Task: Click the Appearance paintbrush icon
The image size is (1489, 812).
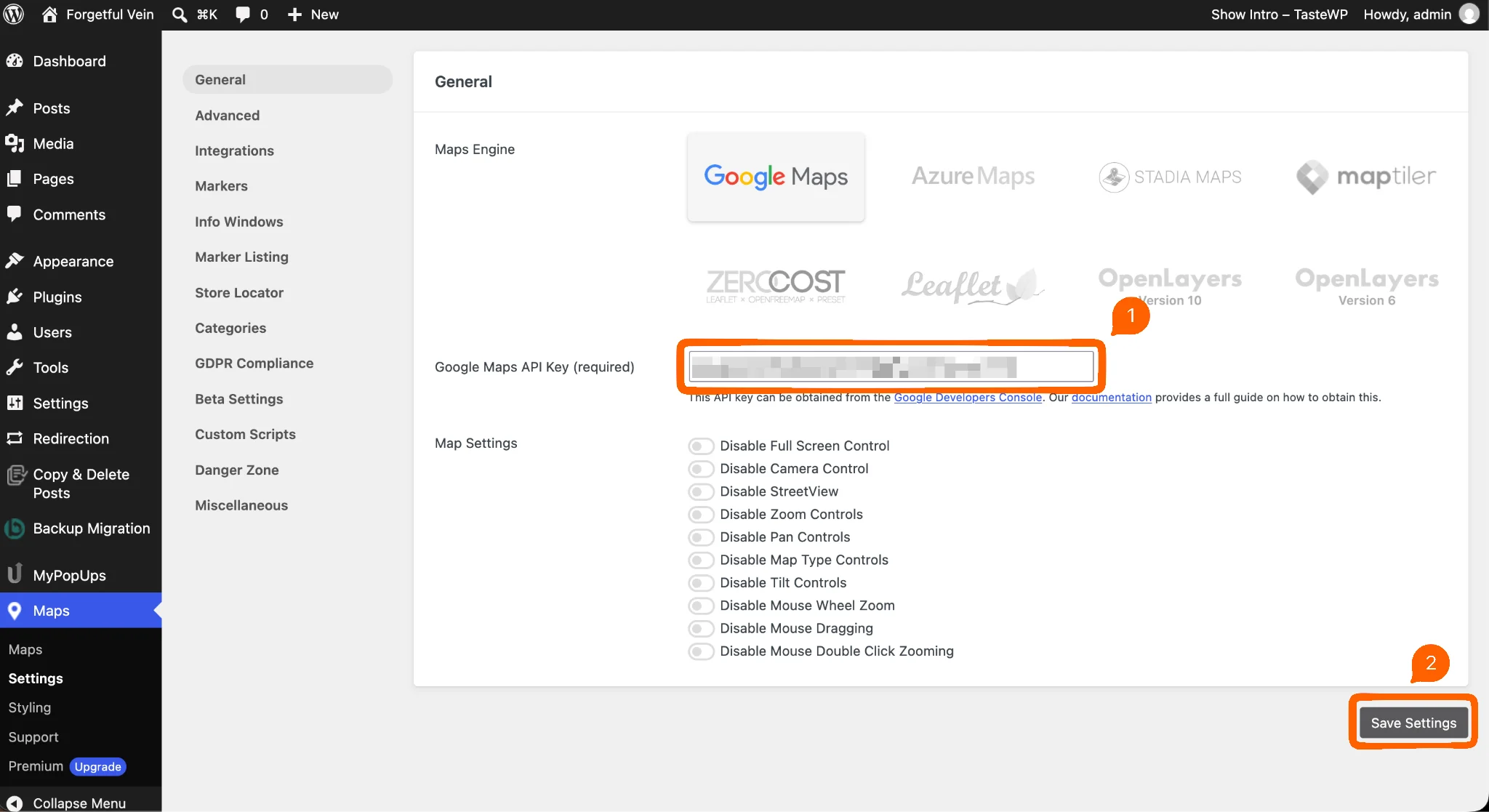Action: click(x=15, y=261)
